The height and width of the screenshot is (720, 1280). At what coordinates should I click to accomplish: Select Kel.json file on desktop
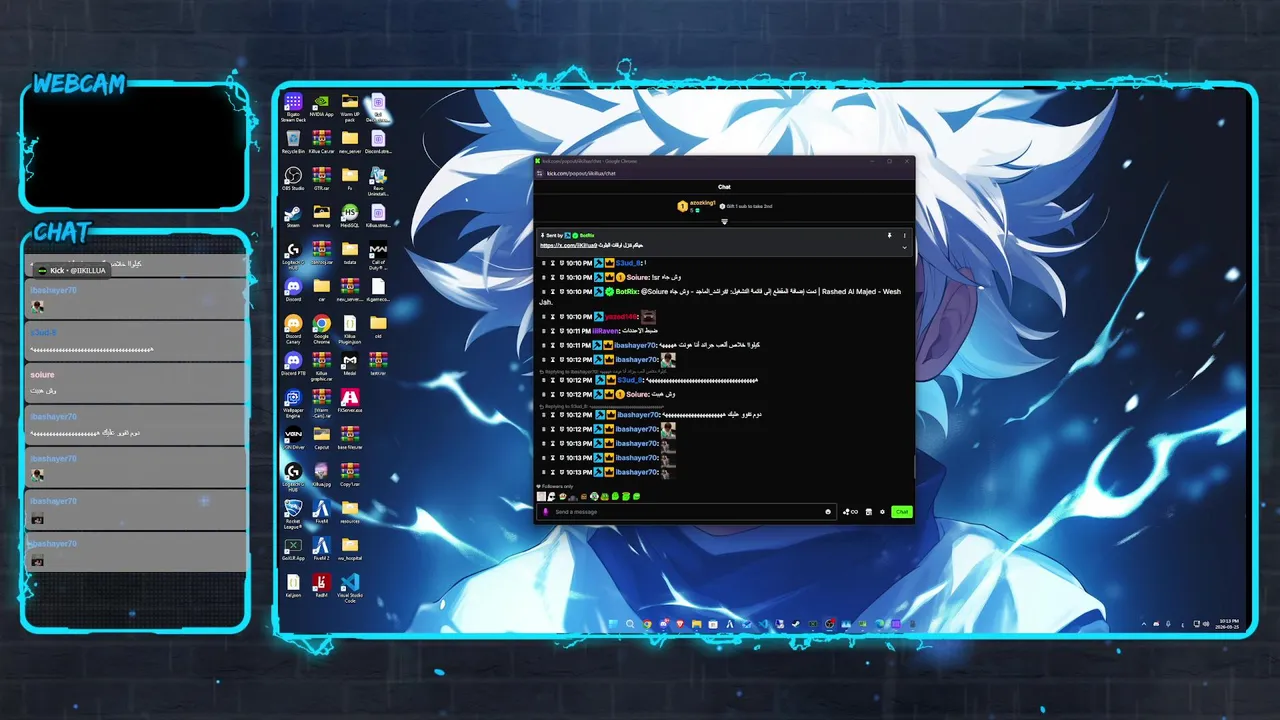click(293, 586)
